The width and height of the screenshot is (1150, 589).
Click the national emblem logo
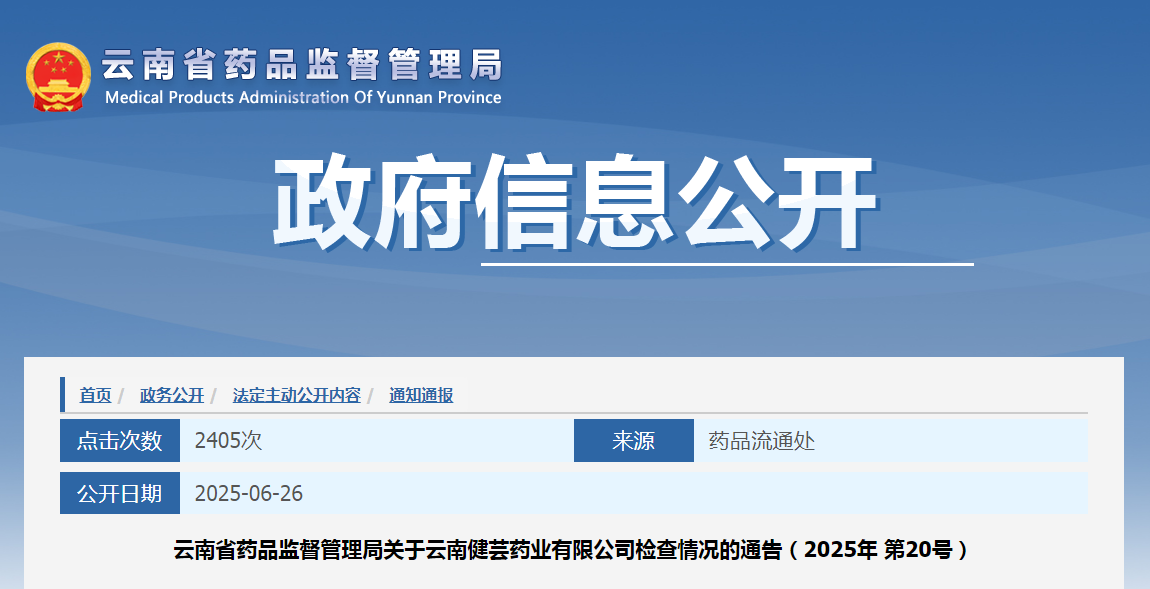pos(59,76)
